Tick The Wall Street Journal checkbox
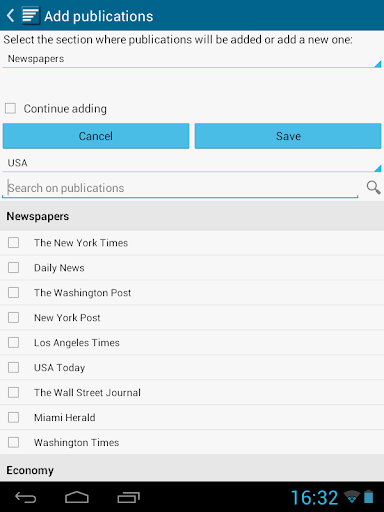Image resolution: width=384 pixels, height=512 pixels. pyautogui.click(x=13, y=392)
